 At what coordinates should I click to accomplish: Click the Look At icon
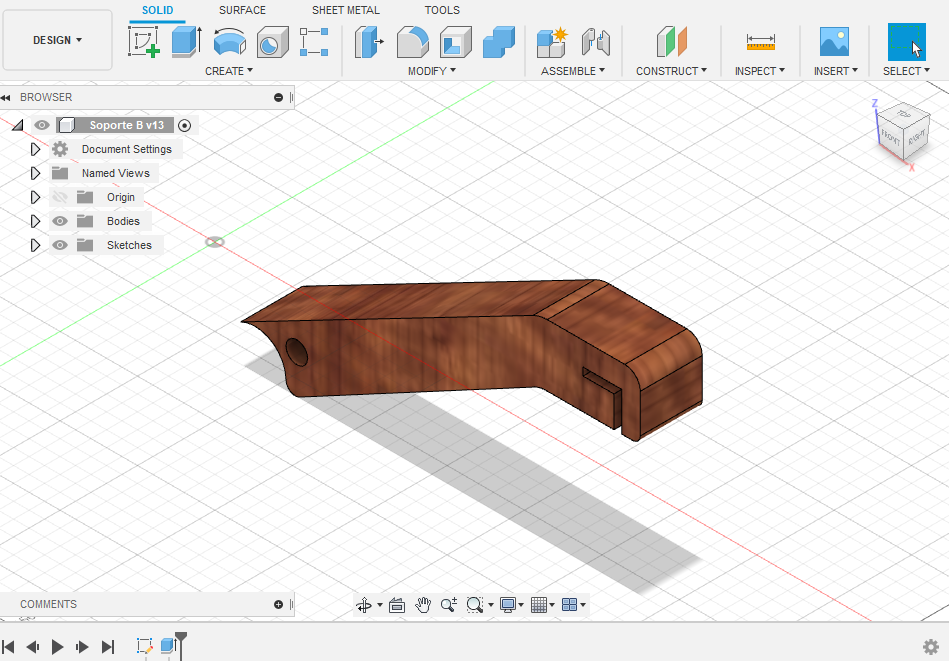pyautogui.click(x=397, y=605)
